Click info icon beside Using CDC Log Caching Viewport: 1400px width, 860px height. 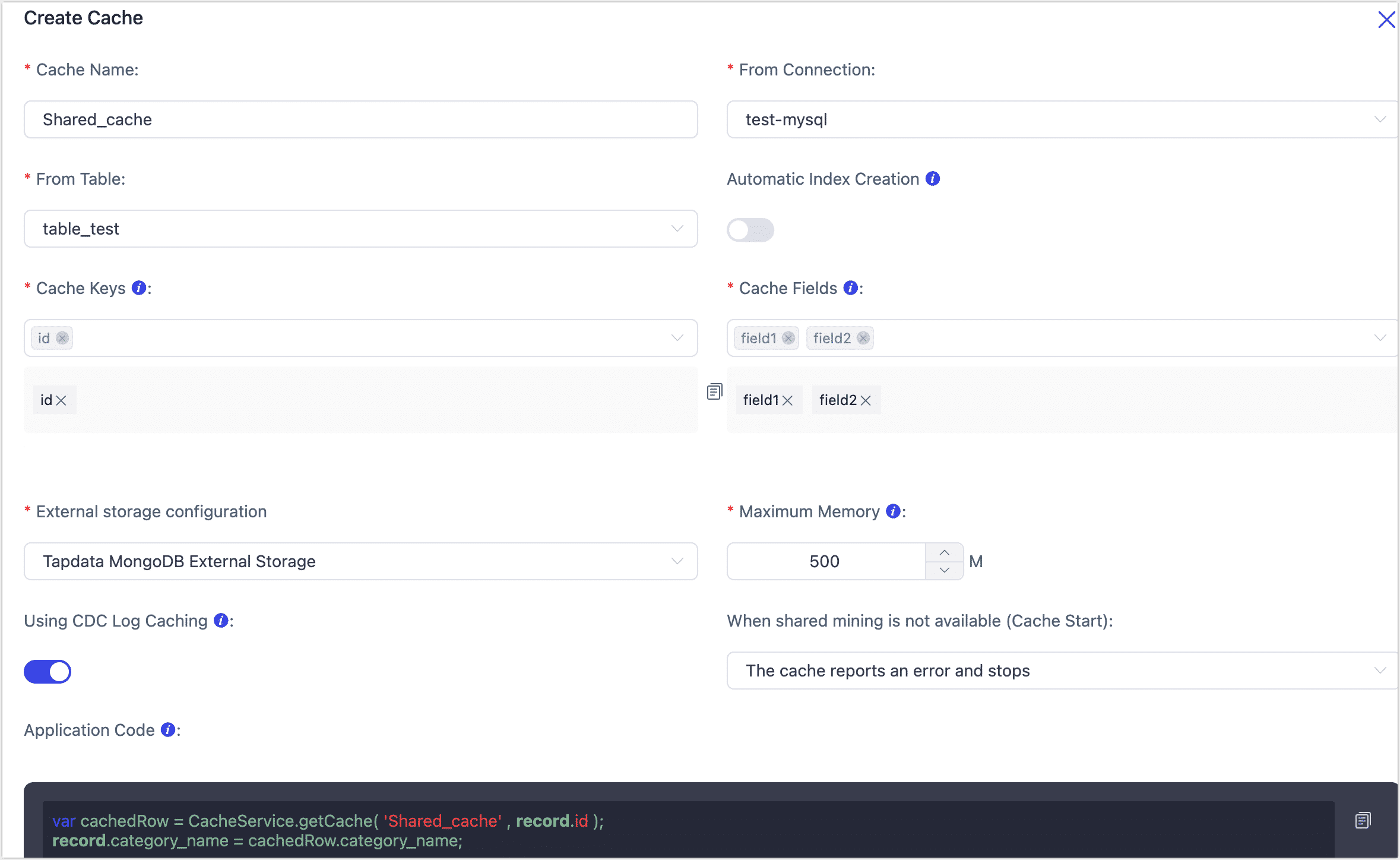(221, 621)
